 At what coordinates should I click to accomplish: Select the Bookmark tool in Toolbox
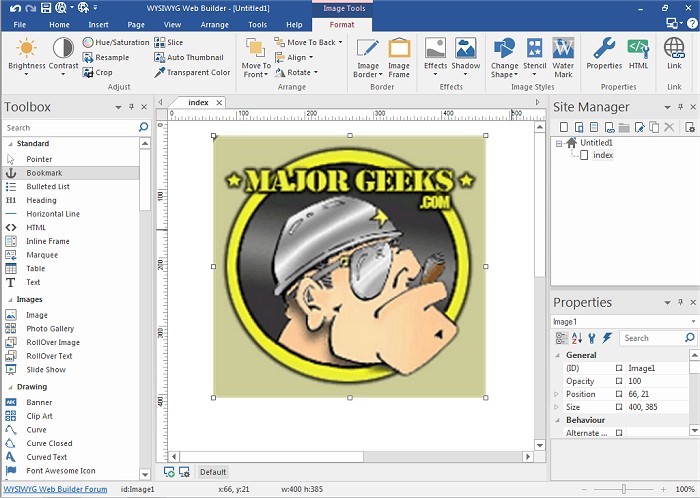[x=44, y=173]
